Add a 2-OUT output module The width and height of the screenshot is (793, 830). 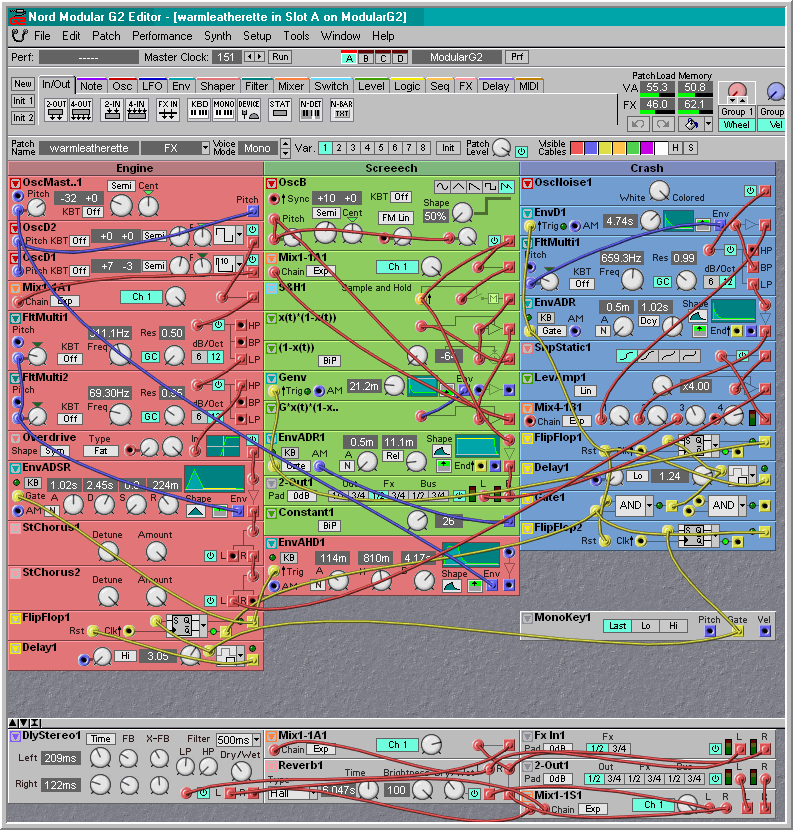[56, 110]
